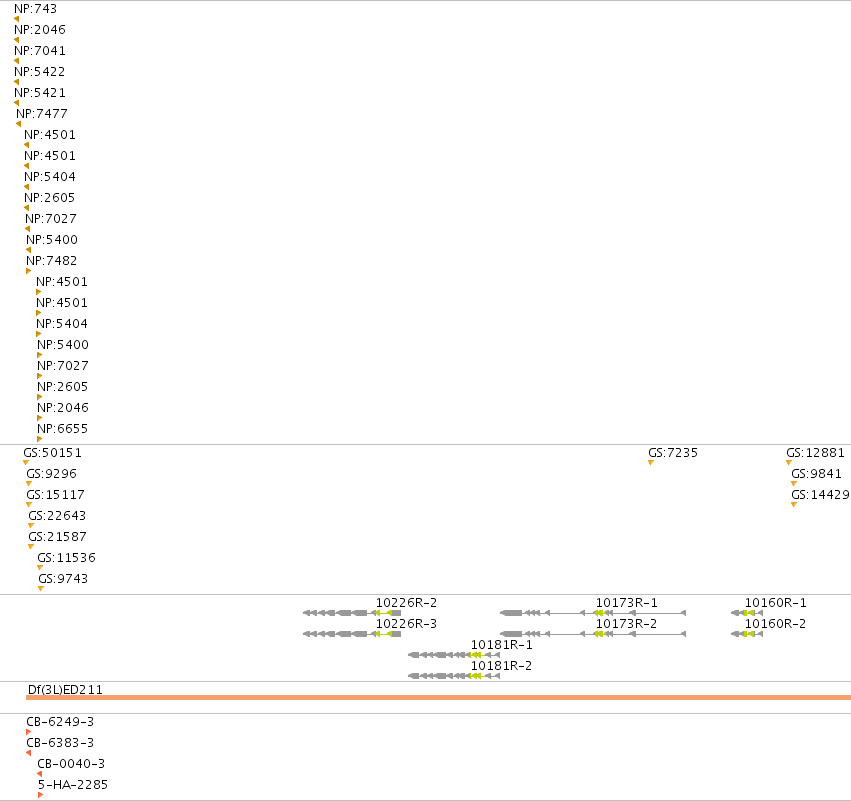The height and width of the screenshot is (801, 851).
Task: Select the NP:7482 insertion label
Action: tap(52, 261)
